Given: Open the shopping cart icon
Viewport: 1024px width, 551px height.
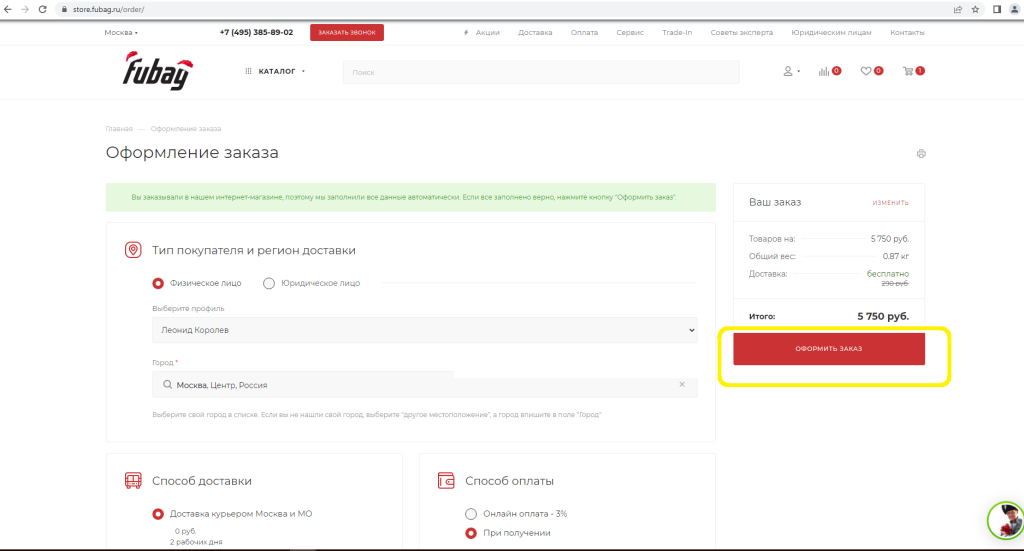Looking at the screenshot, I should (909, 72).
